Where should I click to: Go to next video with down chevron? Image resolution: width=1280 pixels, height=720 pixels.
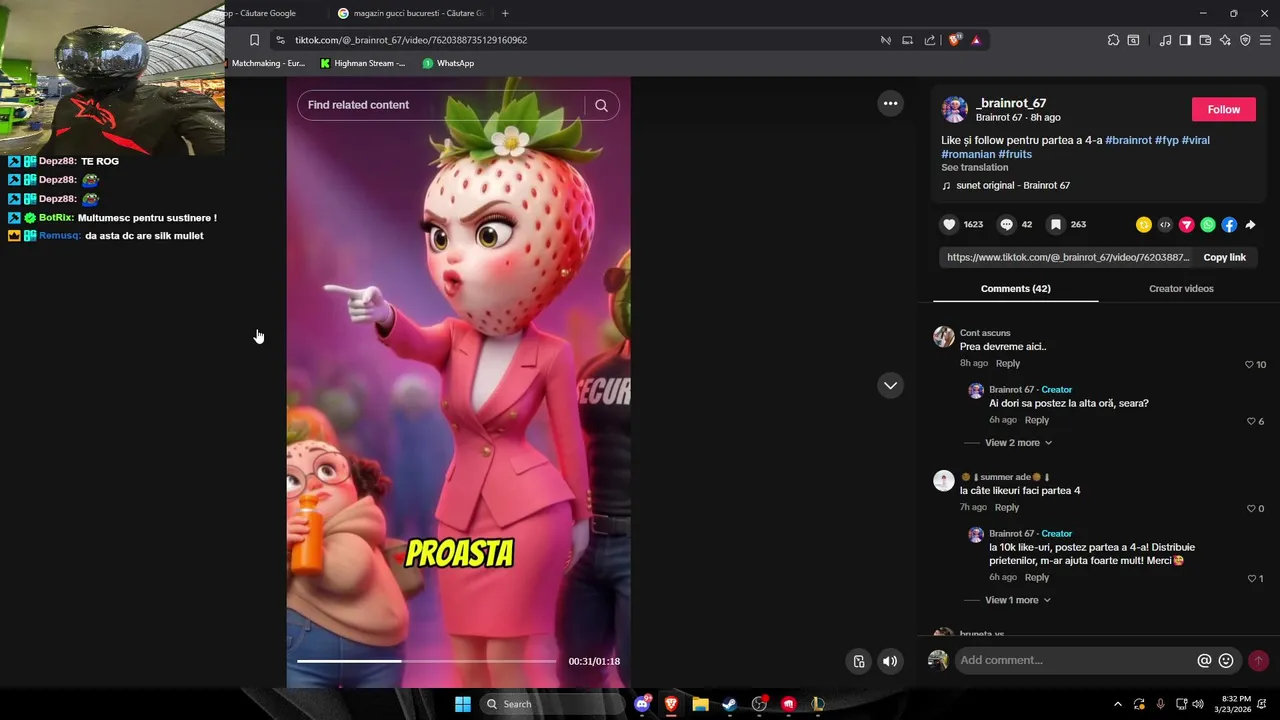click(890, 385)
